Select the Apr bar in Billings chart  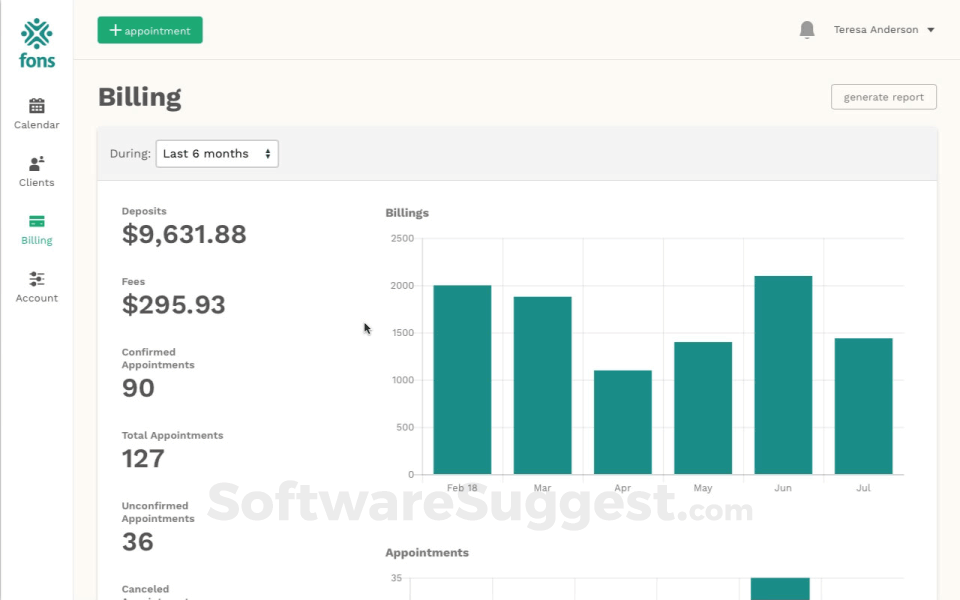[622, 422]
